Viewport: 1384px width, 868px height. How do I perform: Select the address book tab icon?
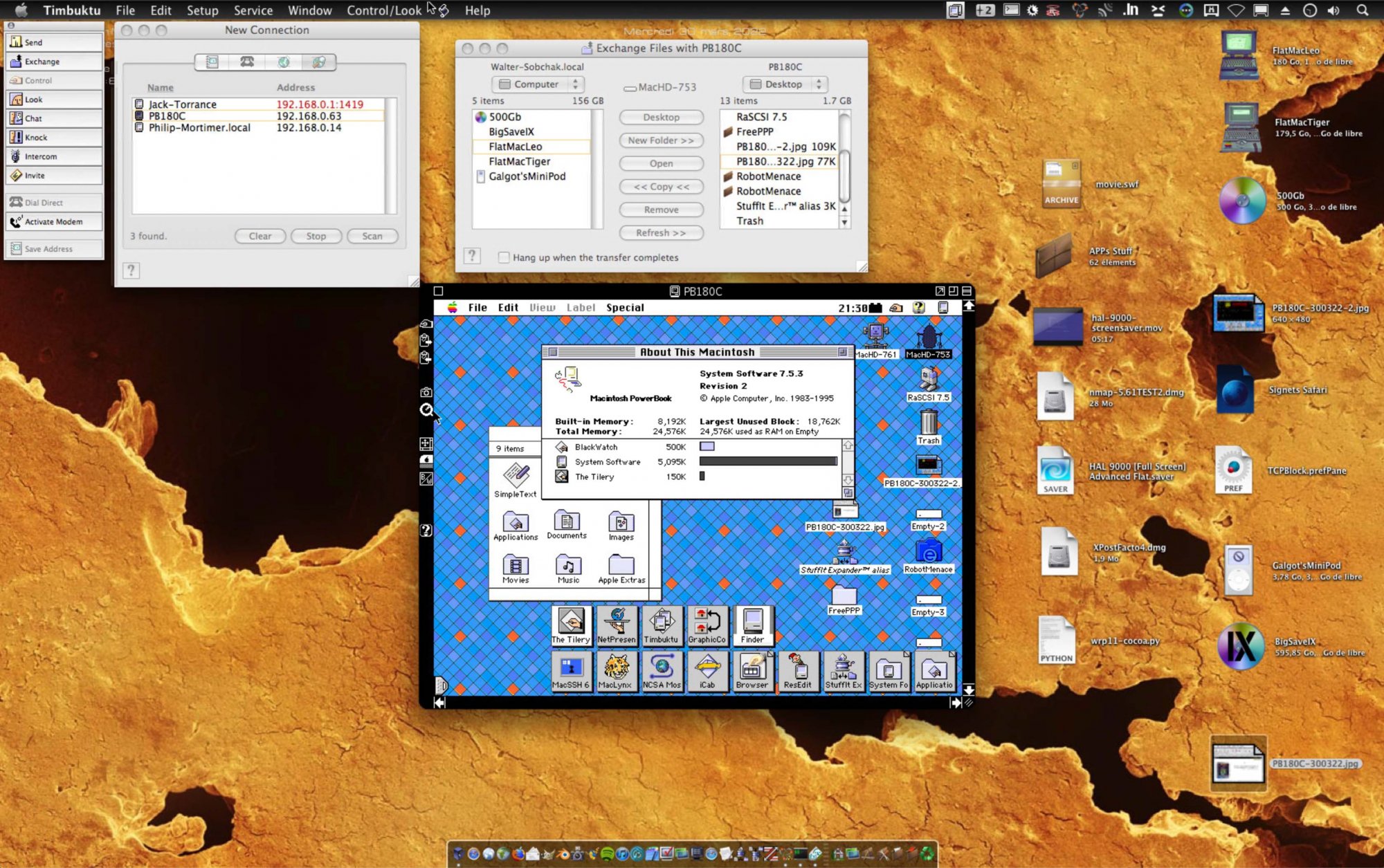[212, 62]
